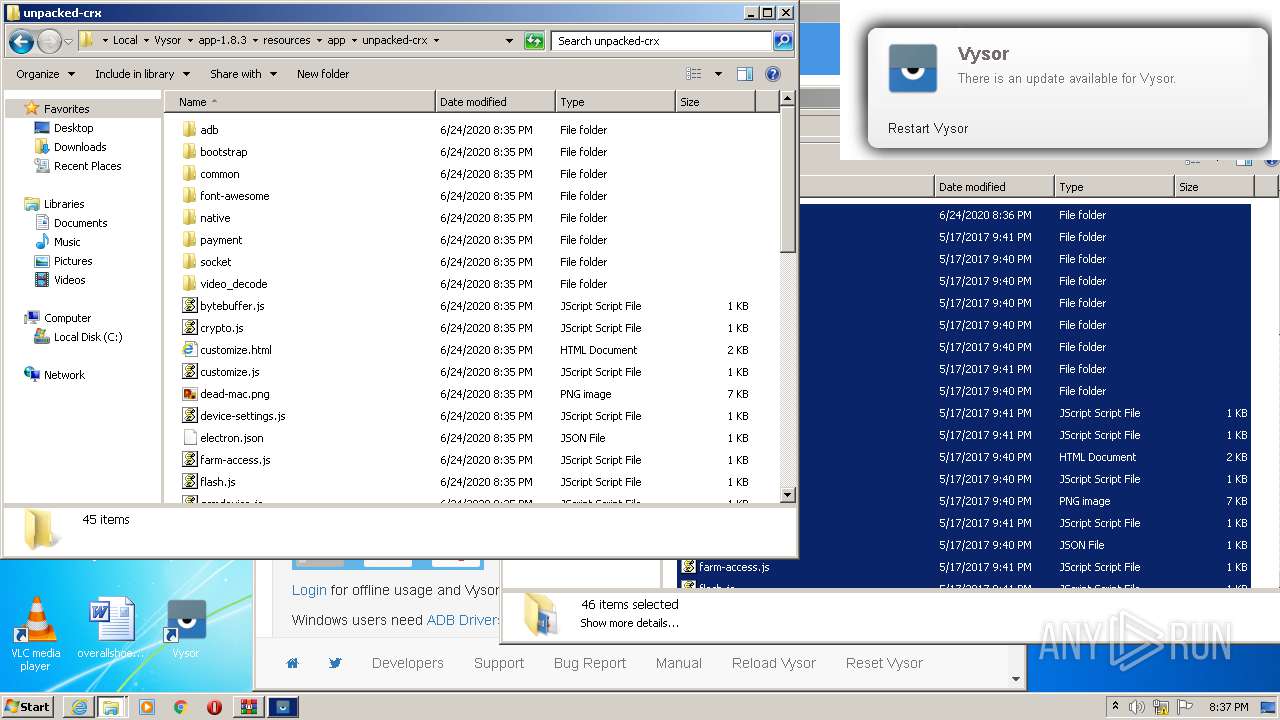Select the electron.json file icon

(189, 438)
